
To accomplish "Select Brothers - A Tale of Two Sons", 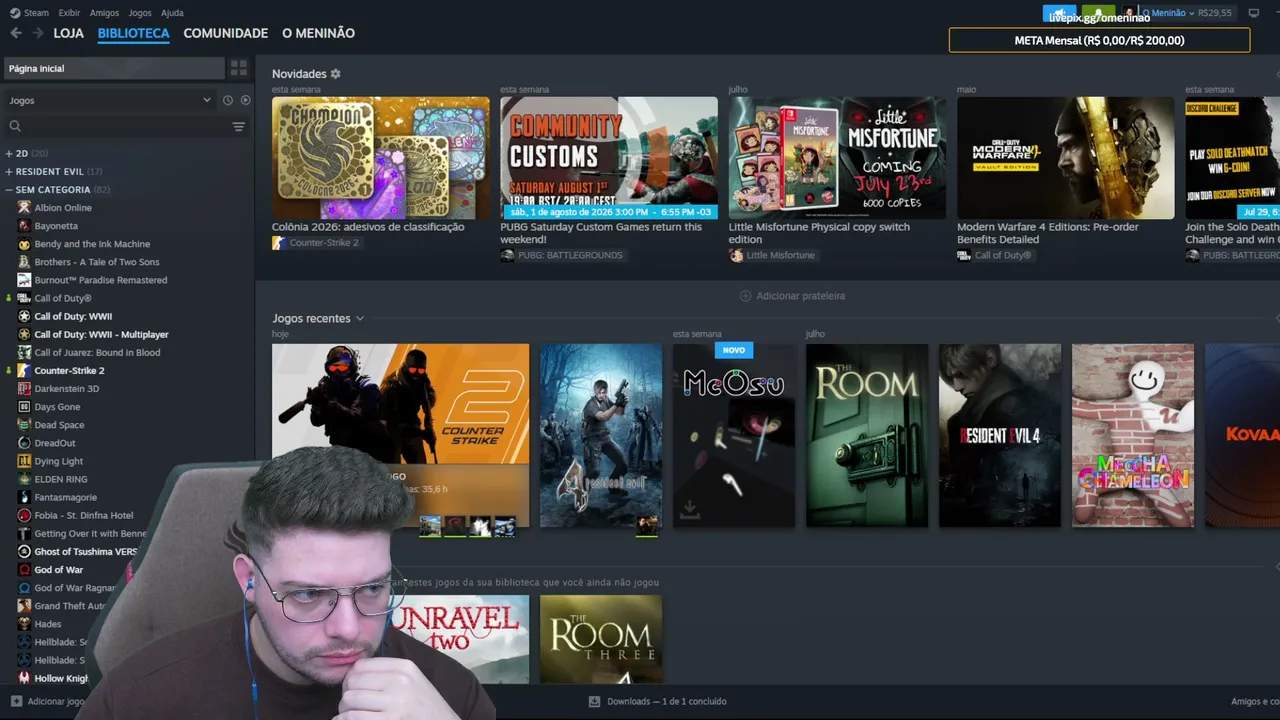I will coord(97,262).
